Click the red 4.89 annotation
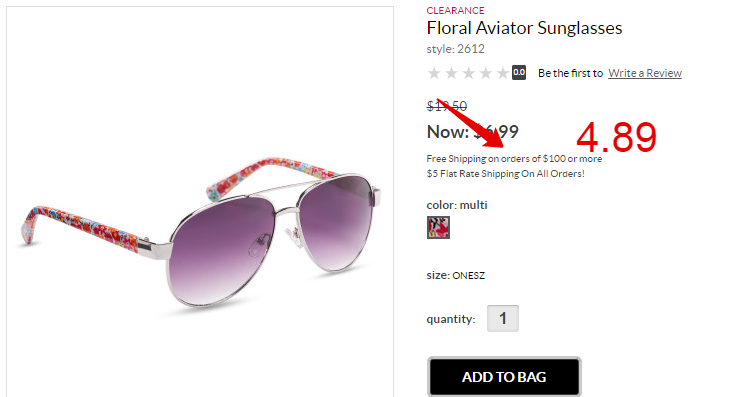Image resolution: width=746 pixels, height=397 pixels. tap(616, 137)
